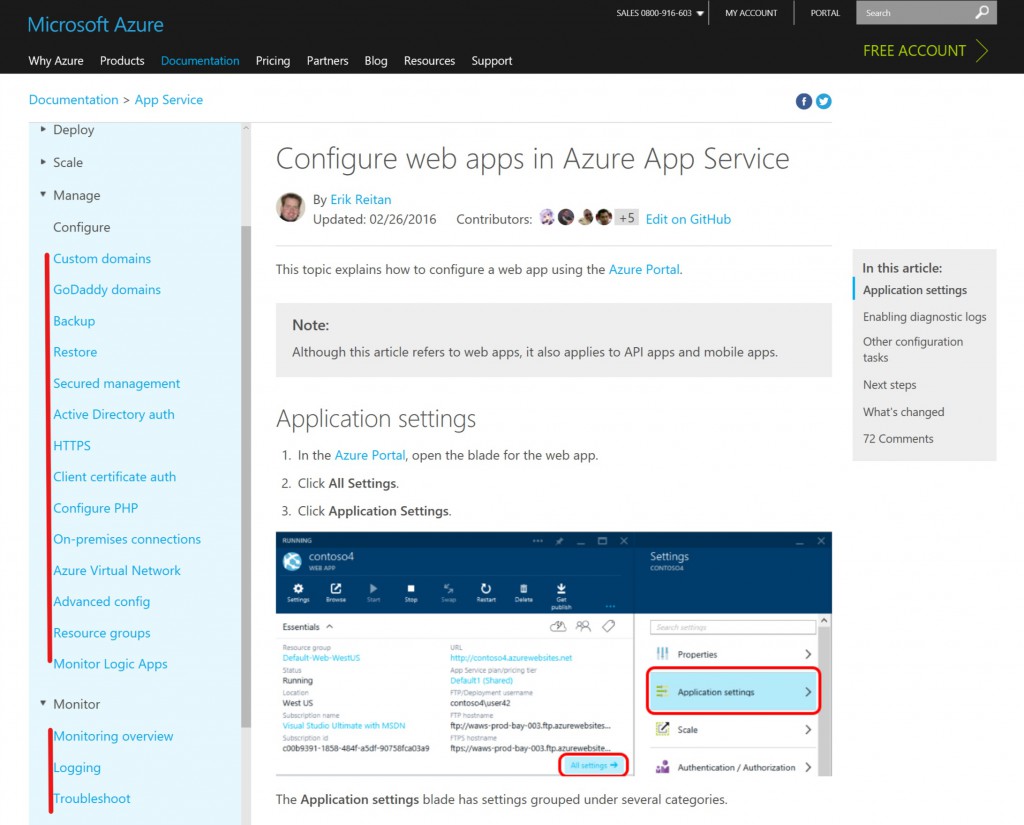Open Application settings in Settings blade
Image resolution: width=1024 pixels, height=825 pixels.
pyautogui.click(x=733, y=691)
